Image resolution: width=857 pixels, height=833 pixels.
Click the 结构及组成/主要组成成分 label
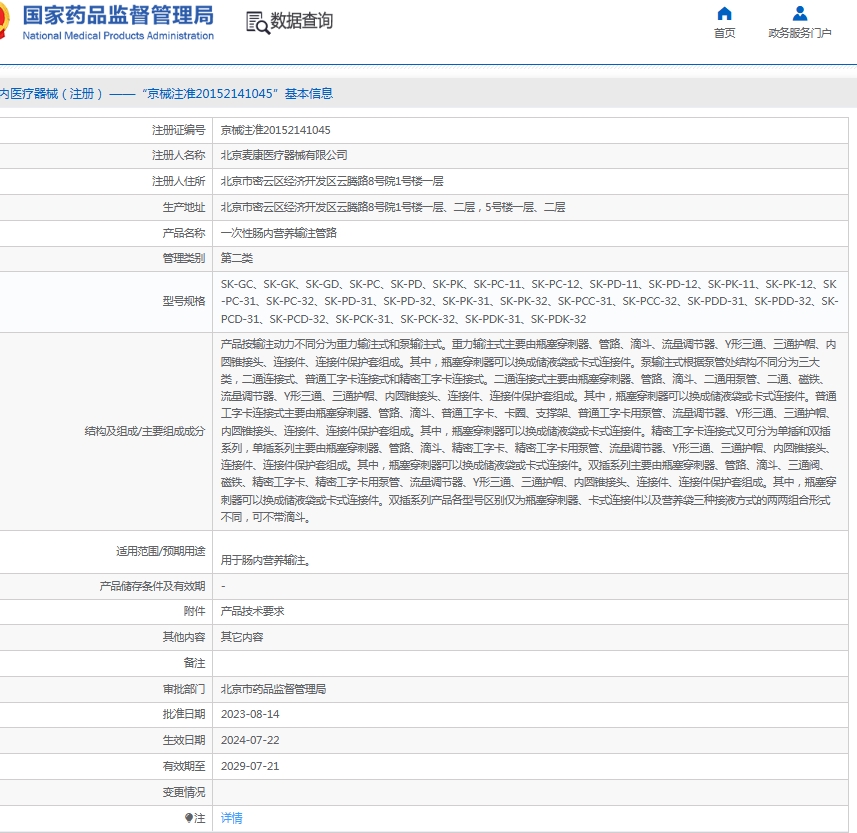point(145,431)
